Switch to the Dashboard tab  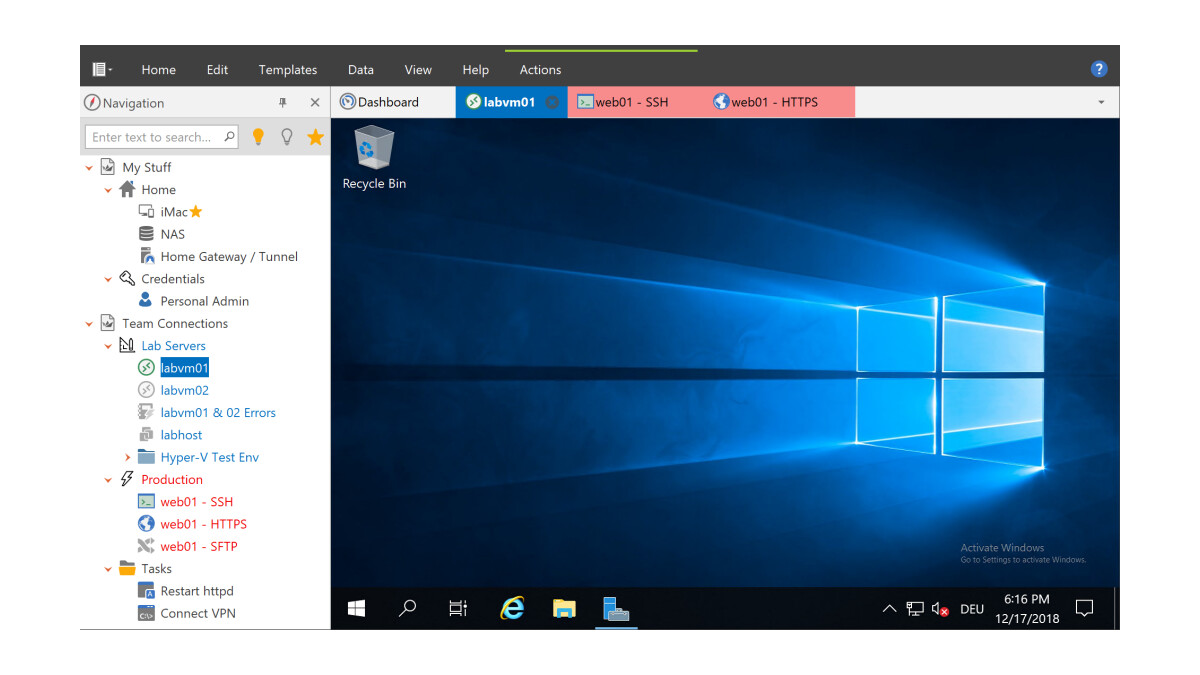(x=393, y=102)
